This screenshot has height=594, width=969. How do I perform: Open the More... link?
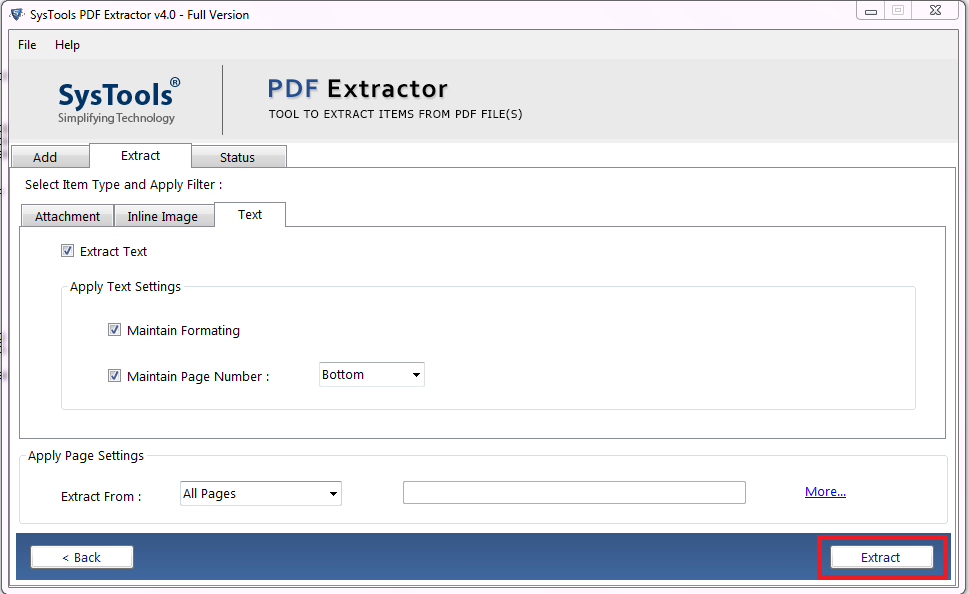pyautogui.click(x=825, y=491)
